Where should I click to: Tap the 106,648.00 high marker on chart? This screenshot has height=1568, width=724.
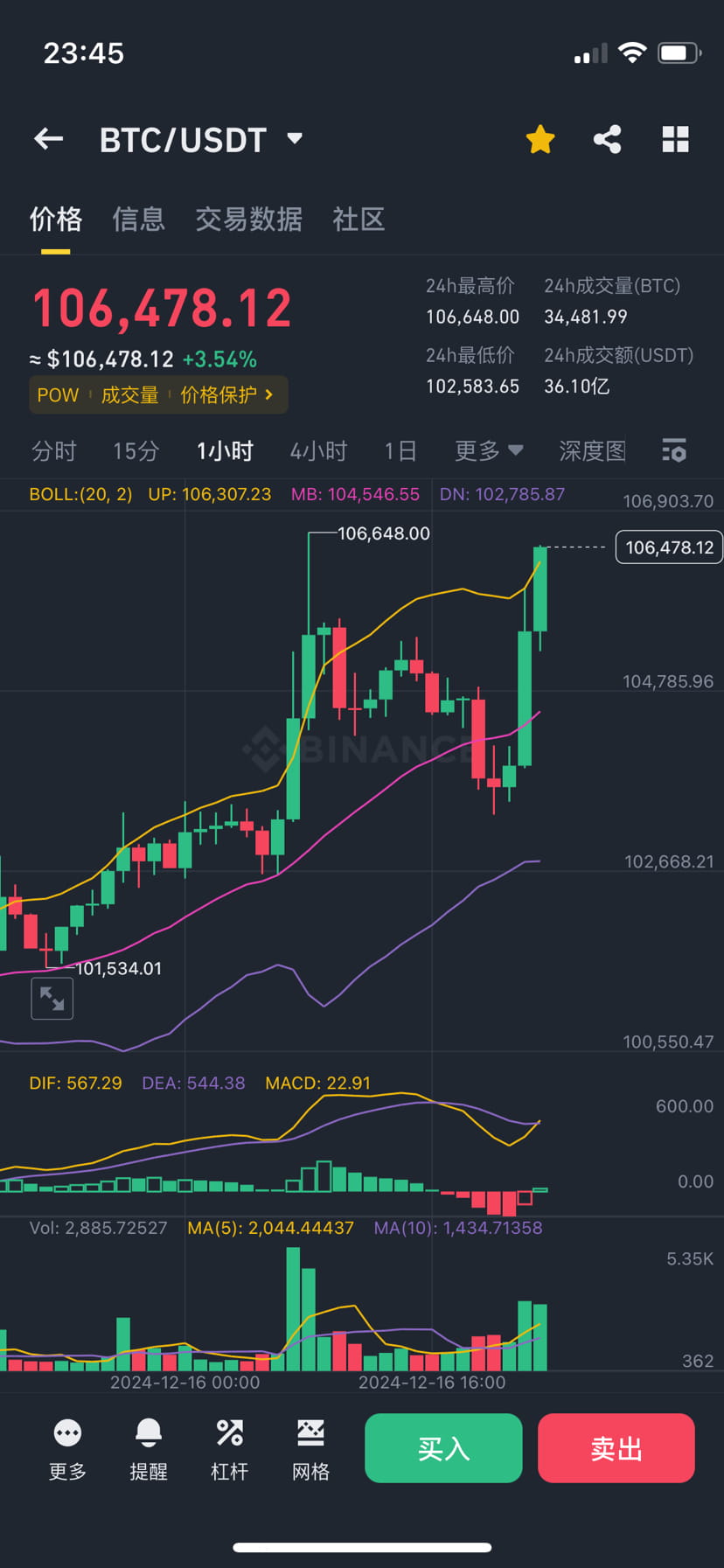(384, 533)
